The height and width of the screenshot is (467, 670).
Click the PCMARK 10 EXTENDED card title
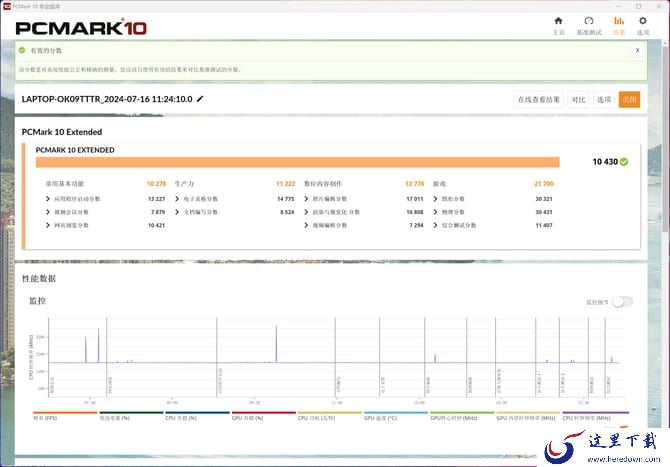75,150
